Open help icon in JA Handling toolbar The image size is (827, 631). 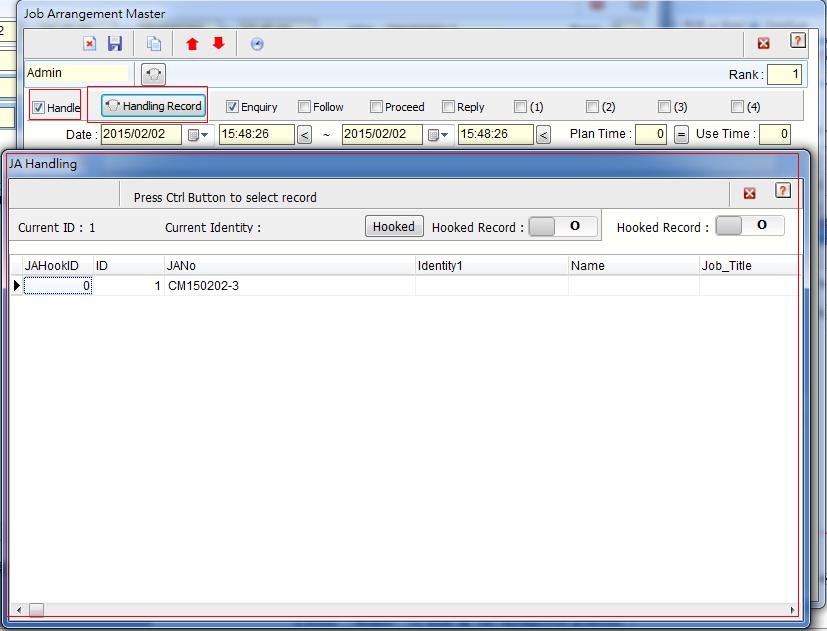point(783,190)
